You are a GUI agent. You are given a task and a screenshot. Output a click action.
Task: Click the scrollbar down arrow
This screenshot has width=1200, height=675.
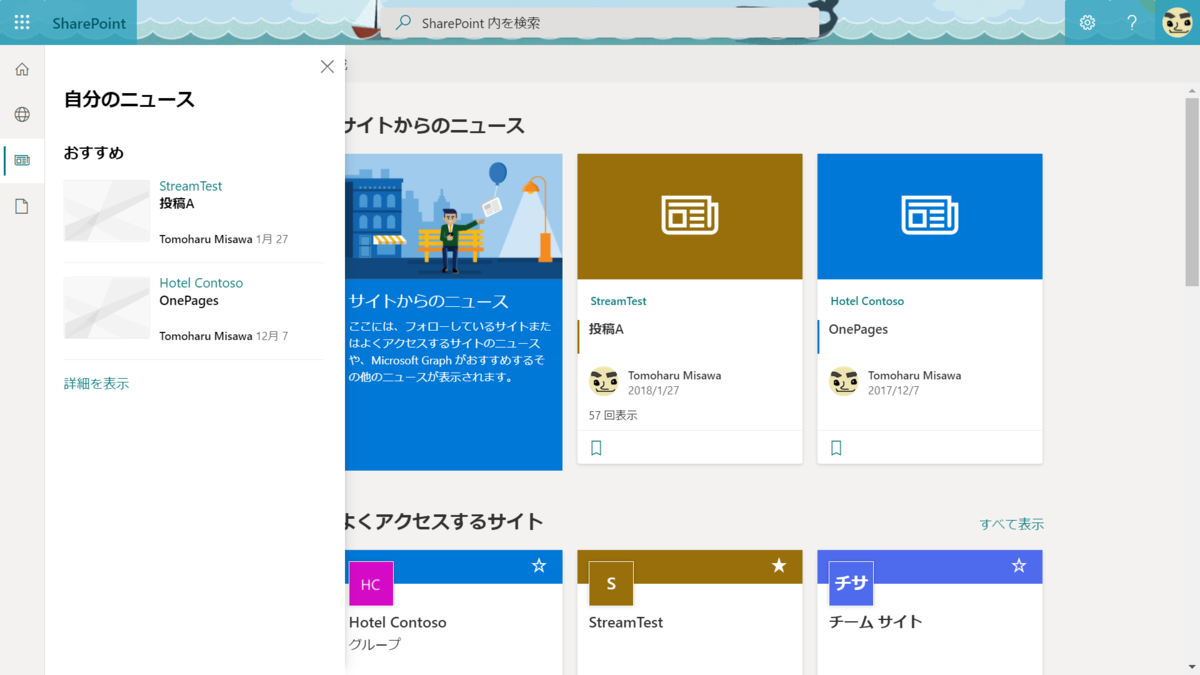(1191, 667)
